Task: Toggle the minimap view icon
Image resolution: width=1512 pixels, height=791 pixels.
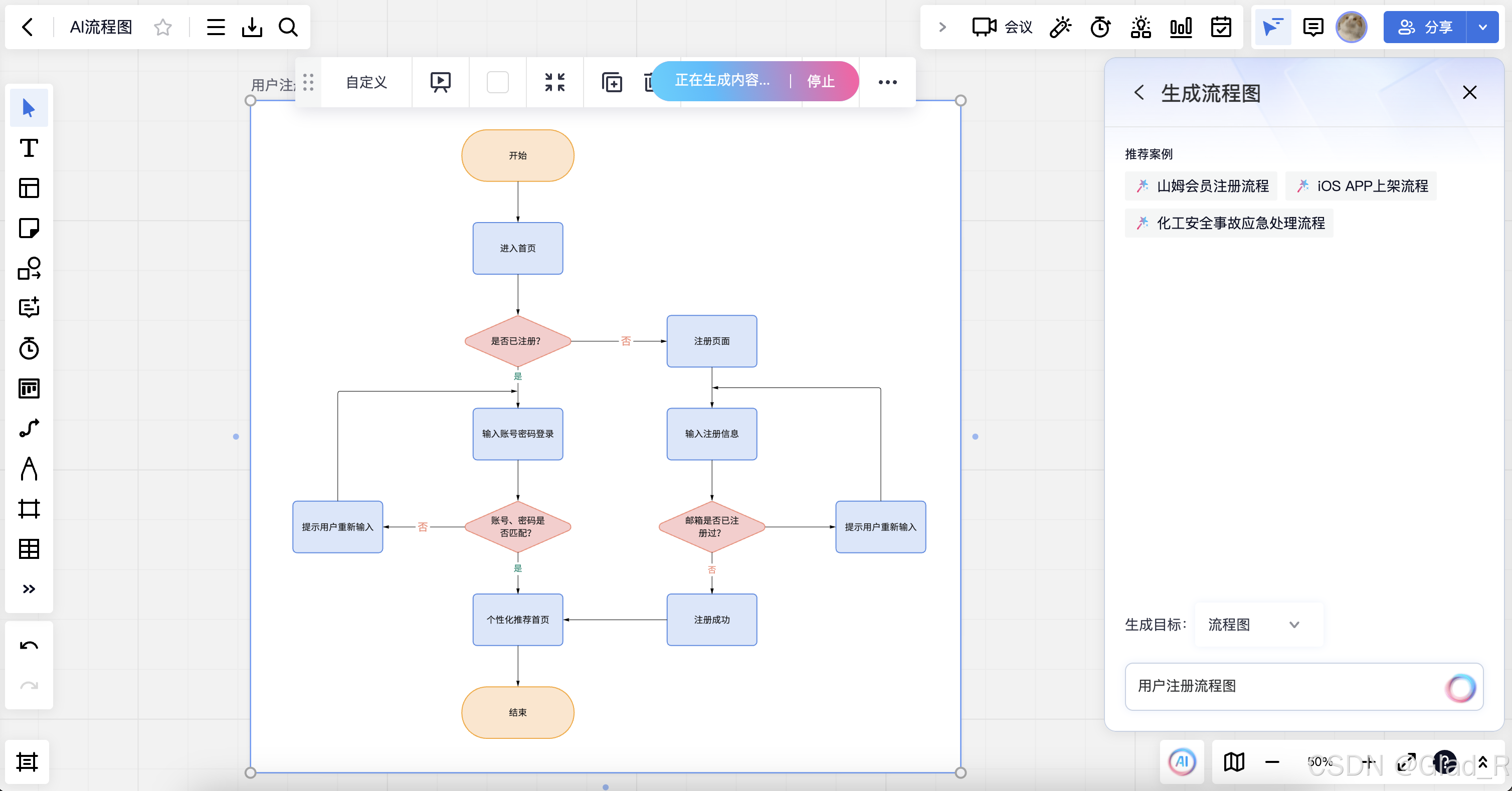Action: [x=1234, y=761]
